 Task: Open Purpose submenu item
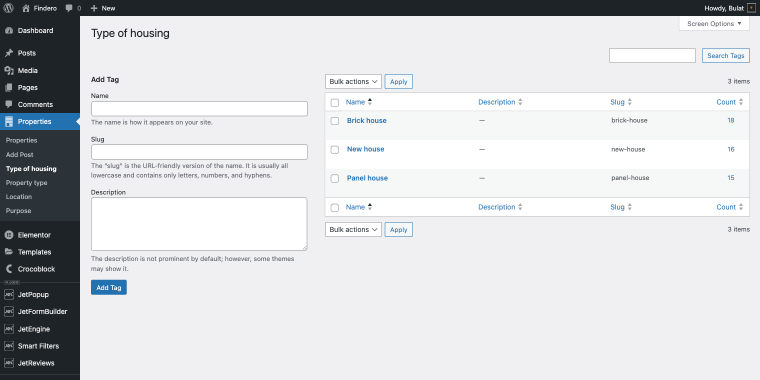(18, 211)
